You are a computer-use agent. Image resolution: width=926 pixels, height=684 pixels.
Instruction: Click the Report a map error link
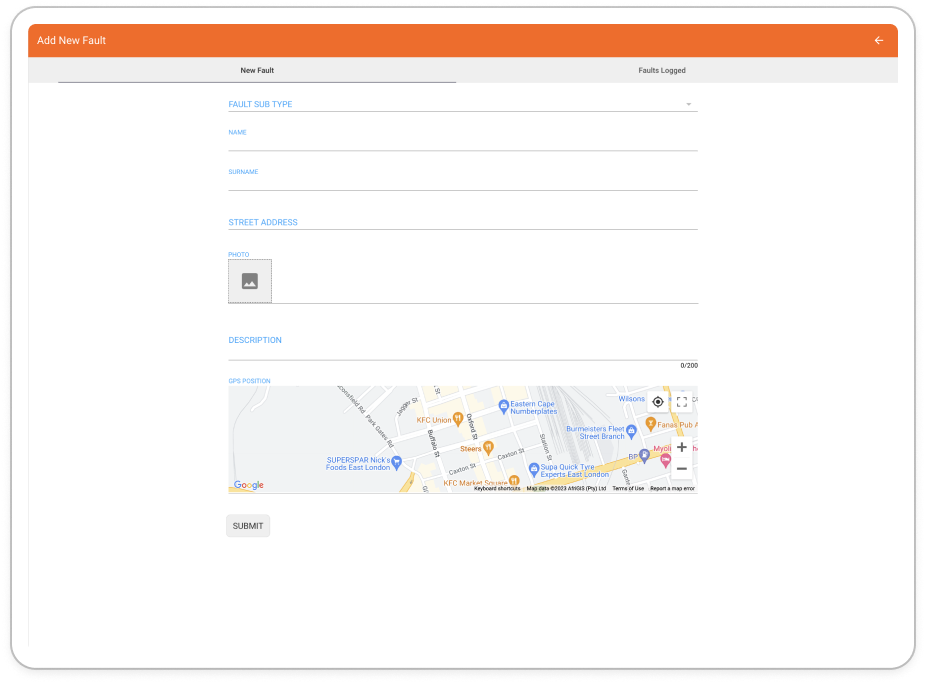[x=672, y=488]
